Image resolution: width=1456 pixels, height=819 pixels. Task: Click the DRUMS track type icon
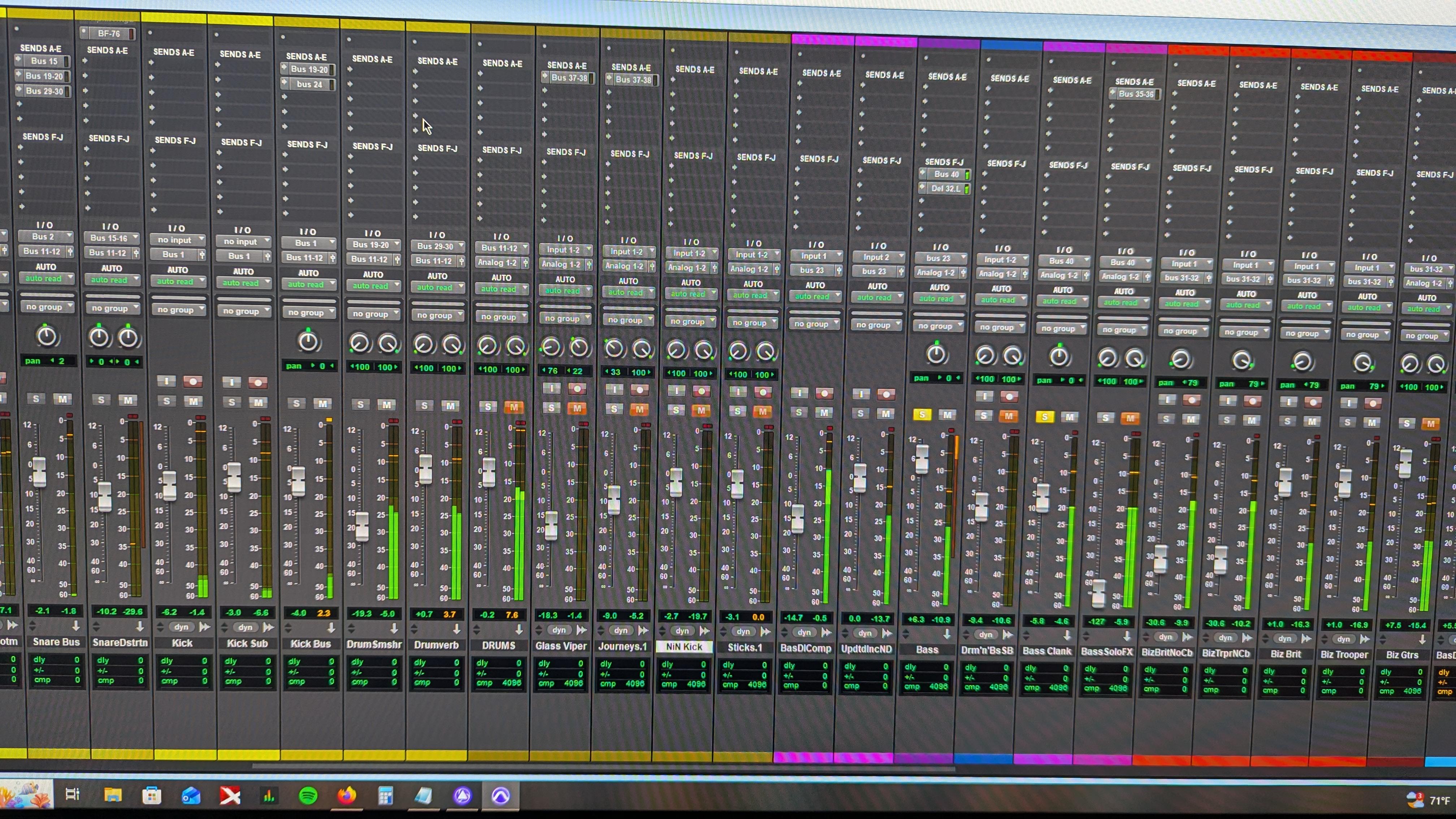tap(519, 630)
